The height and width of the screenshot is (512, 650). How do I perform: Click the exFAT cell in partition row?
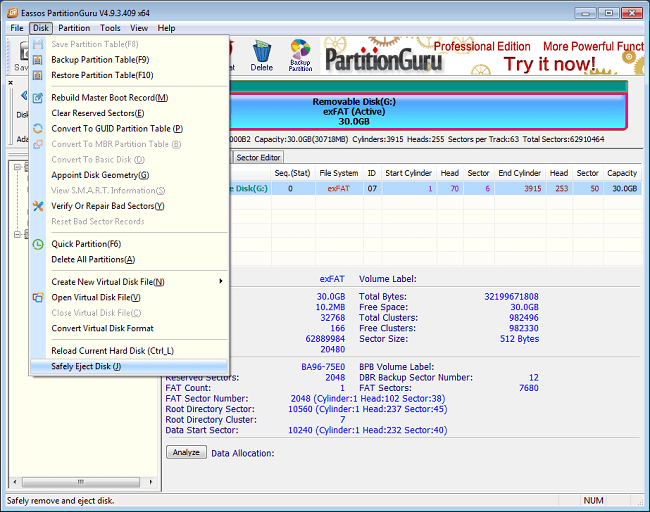coord(339,189)
